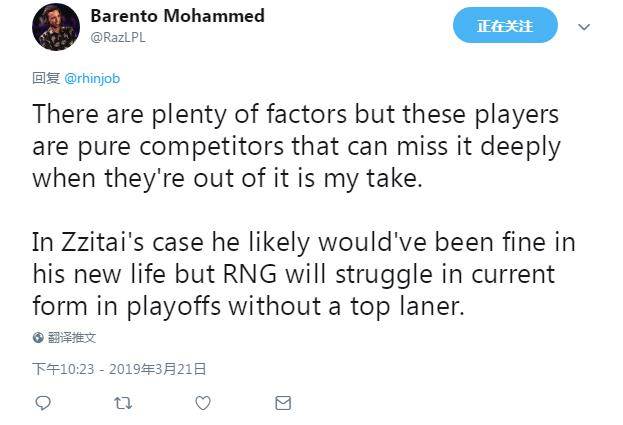This screenshot has height=425, width=623.
Task: Visit the @RazLPL handle link
Action: (117, 36)
